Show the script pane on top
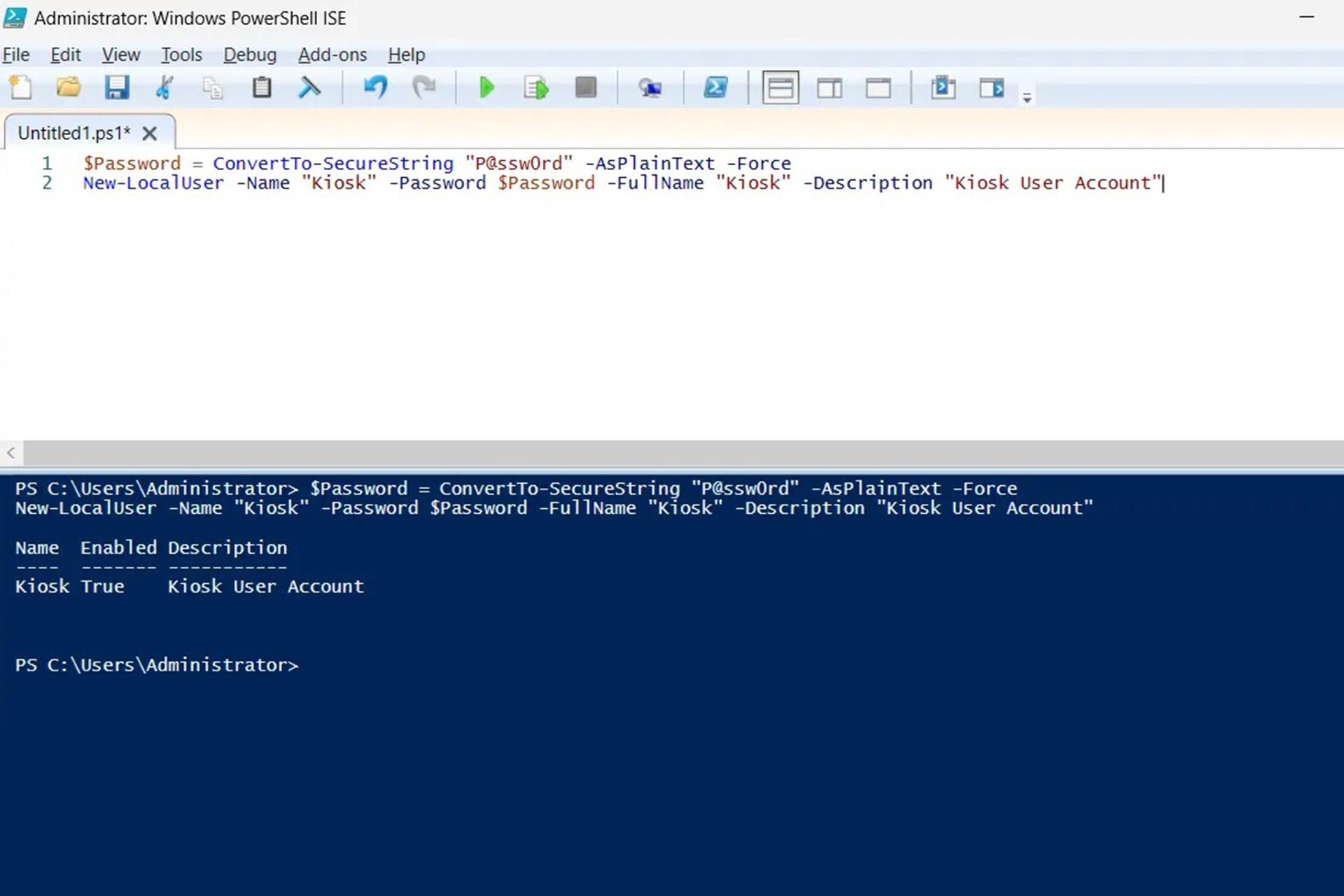Screen dimensions: 1344x896 [x=780, y=87]
